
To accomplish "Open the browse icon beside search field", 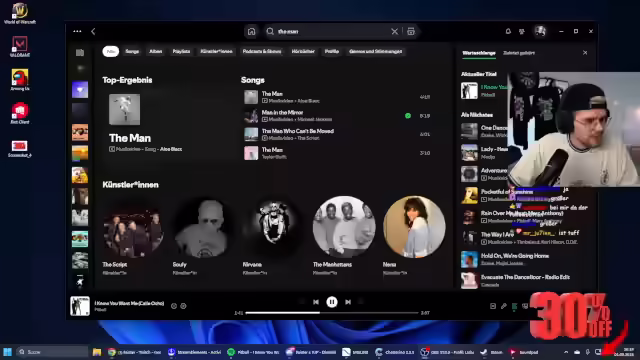I will (x=411, y=31).
